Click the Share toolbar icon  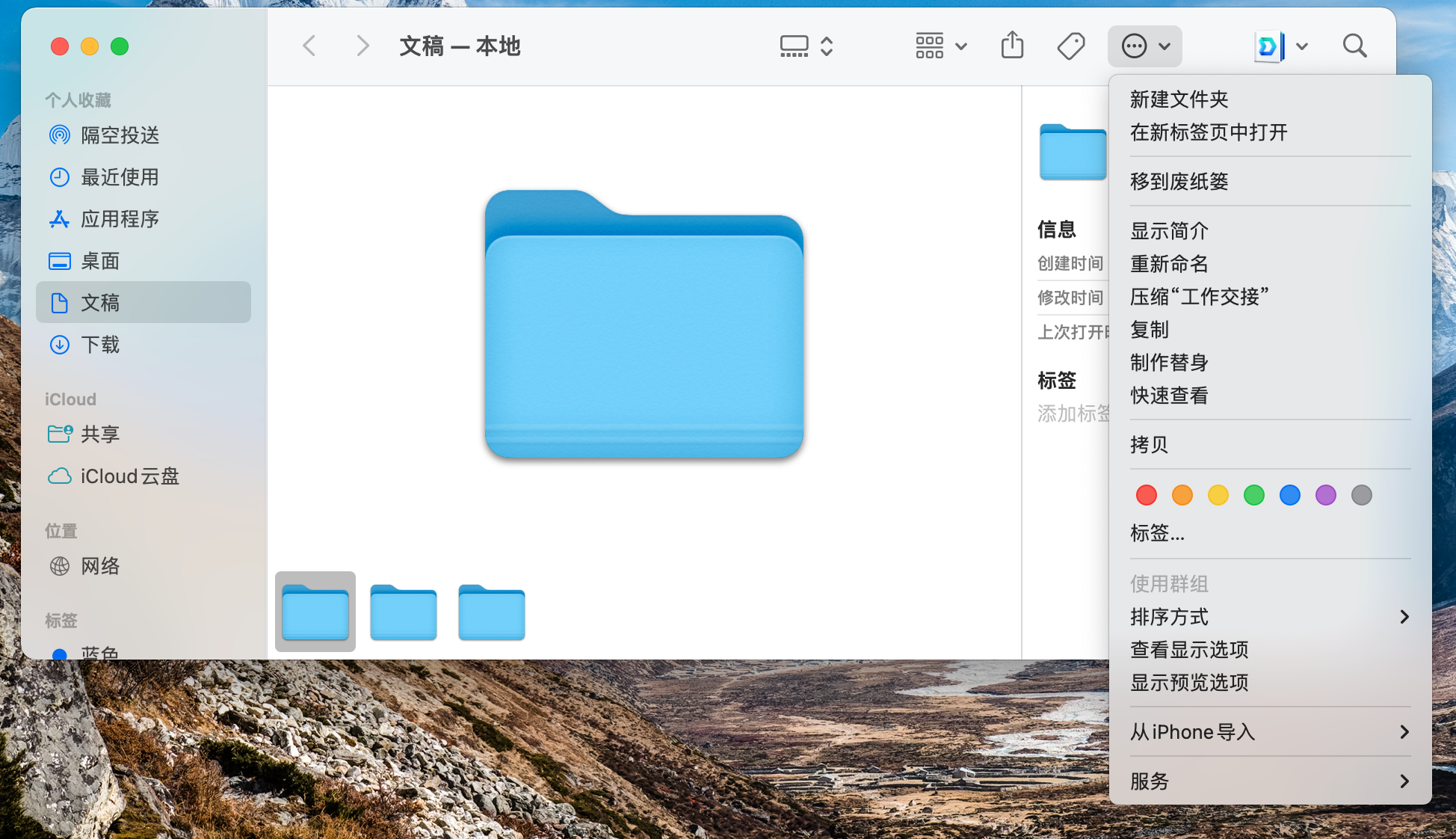pos(1012,46)
